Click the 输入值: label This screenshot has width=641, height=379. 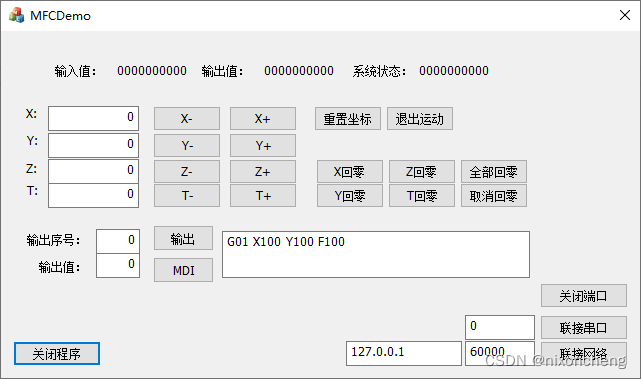[76, 71]
